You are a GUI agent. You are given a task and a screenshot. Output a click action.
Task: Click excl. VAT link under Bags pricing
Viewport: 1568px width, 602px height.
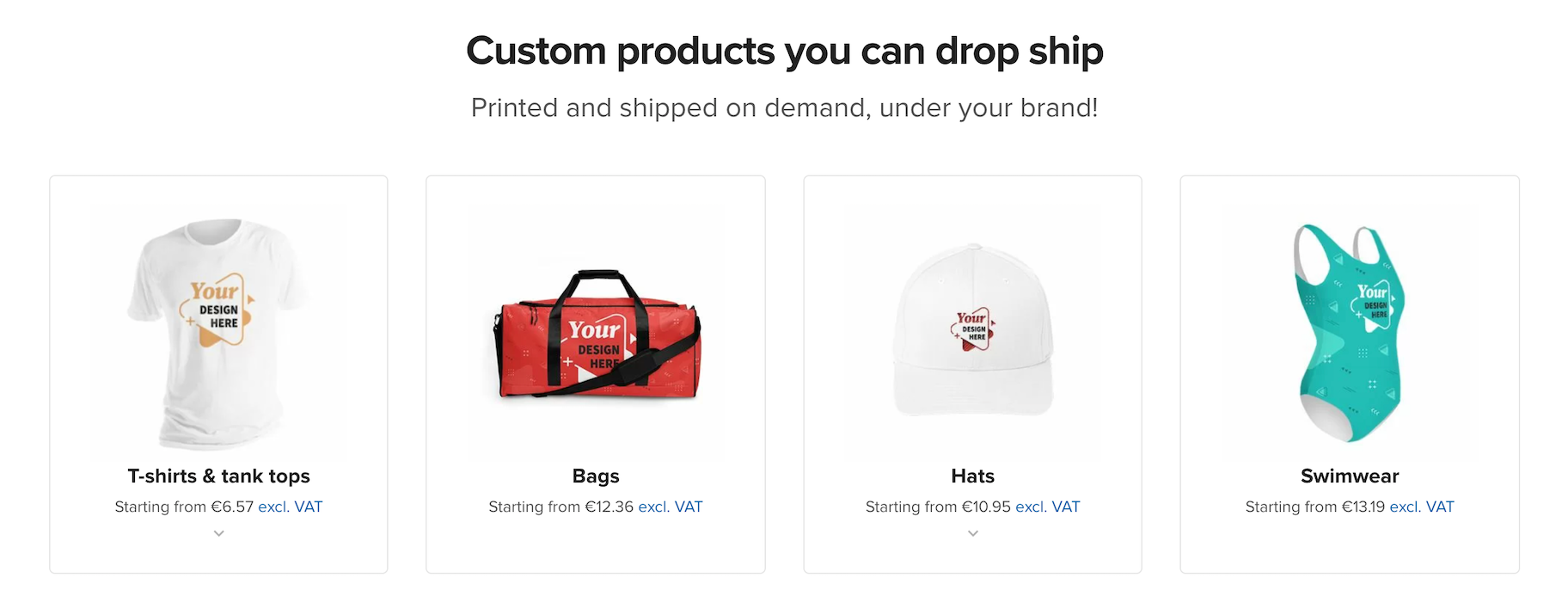(671, 507)
